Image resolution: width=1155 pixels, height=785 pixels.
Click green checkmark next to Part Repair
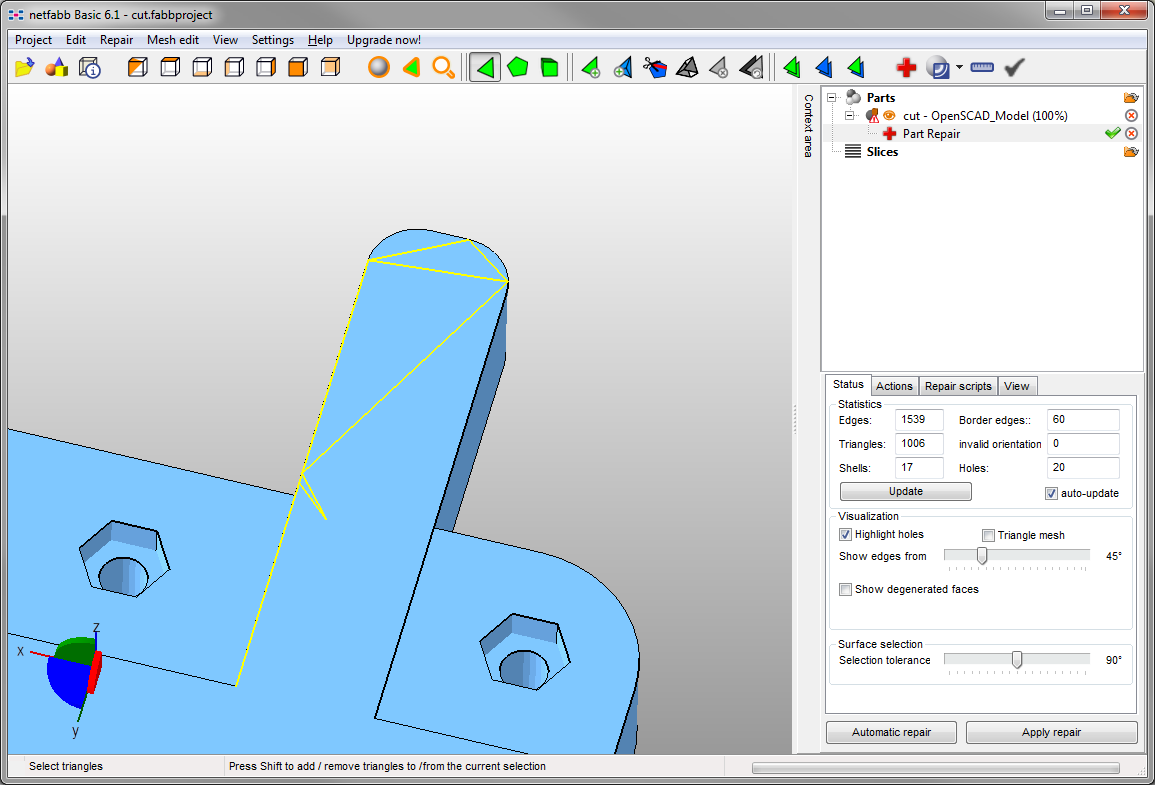pyautogui.click(x=1112, y=134)
